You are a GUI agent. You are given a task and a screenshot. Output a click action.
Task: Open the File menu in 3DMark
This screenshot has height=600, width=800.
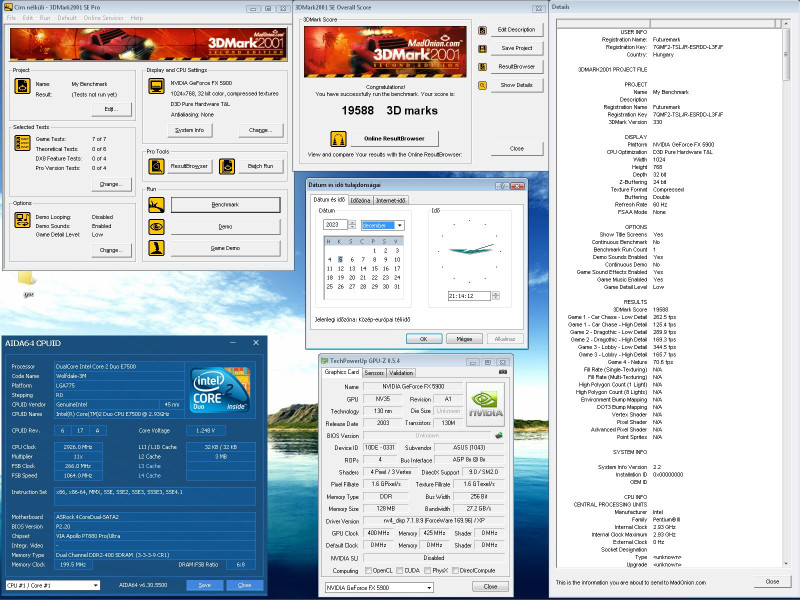(x=11, y=18)
